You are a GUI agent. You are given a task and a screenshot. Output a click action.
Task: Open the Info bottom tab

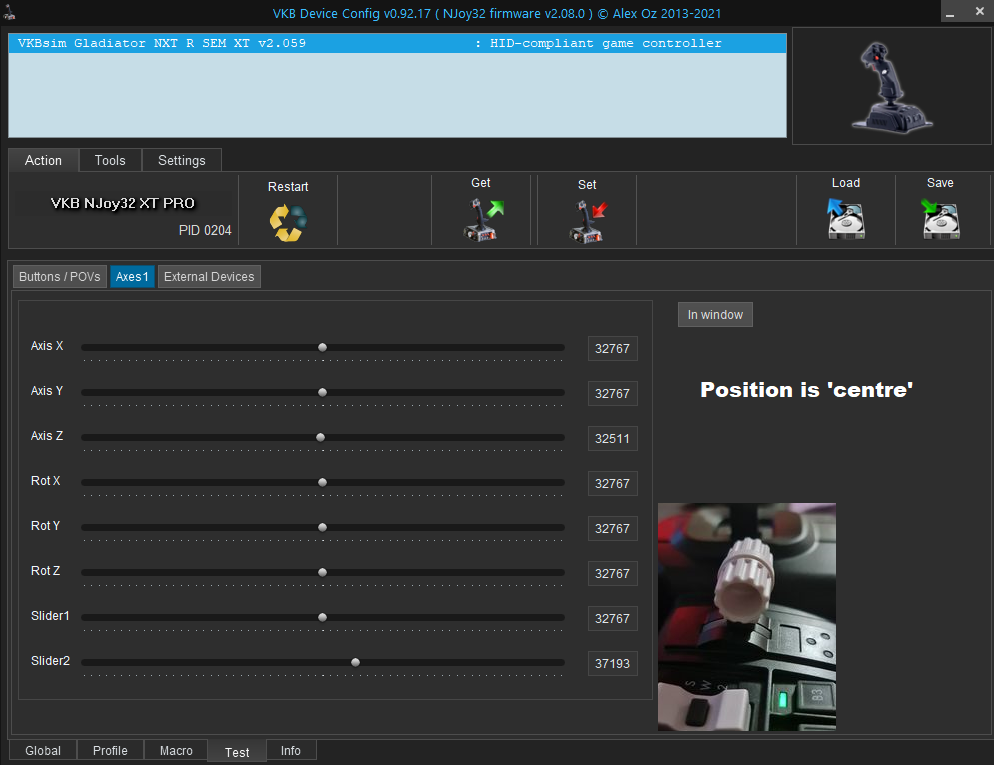pos(291,750)
